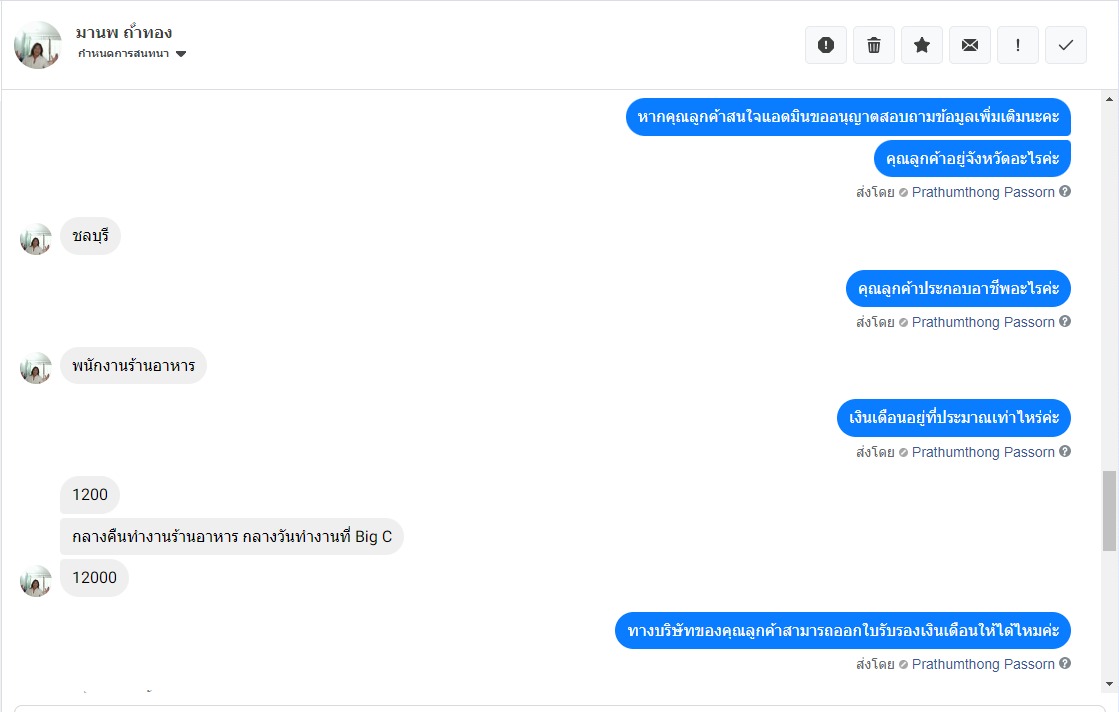
Task: Open the กำหนดการสนทนา dropdown arrow
Action: (181, 54)
